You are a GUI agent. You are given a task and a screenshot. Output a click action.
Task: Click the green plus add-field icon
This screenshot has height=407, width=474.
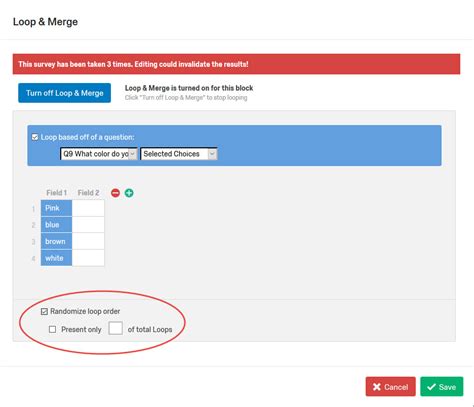tap(129, 193)
